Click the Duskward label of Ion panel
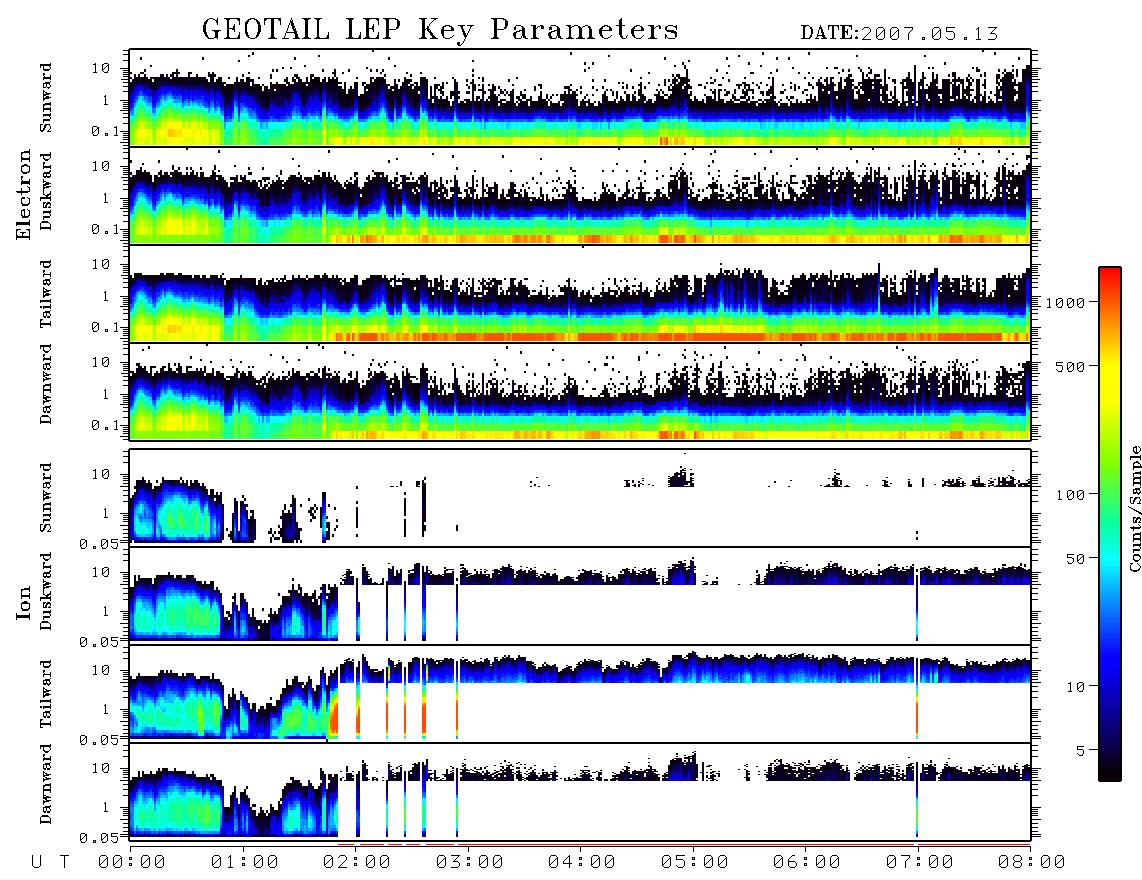 tap(46, 591)
